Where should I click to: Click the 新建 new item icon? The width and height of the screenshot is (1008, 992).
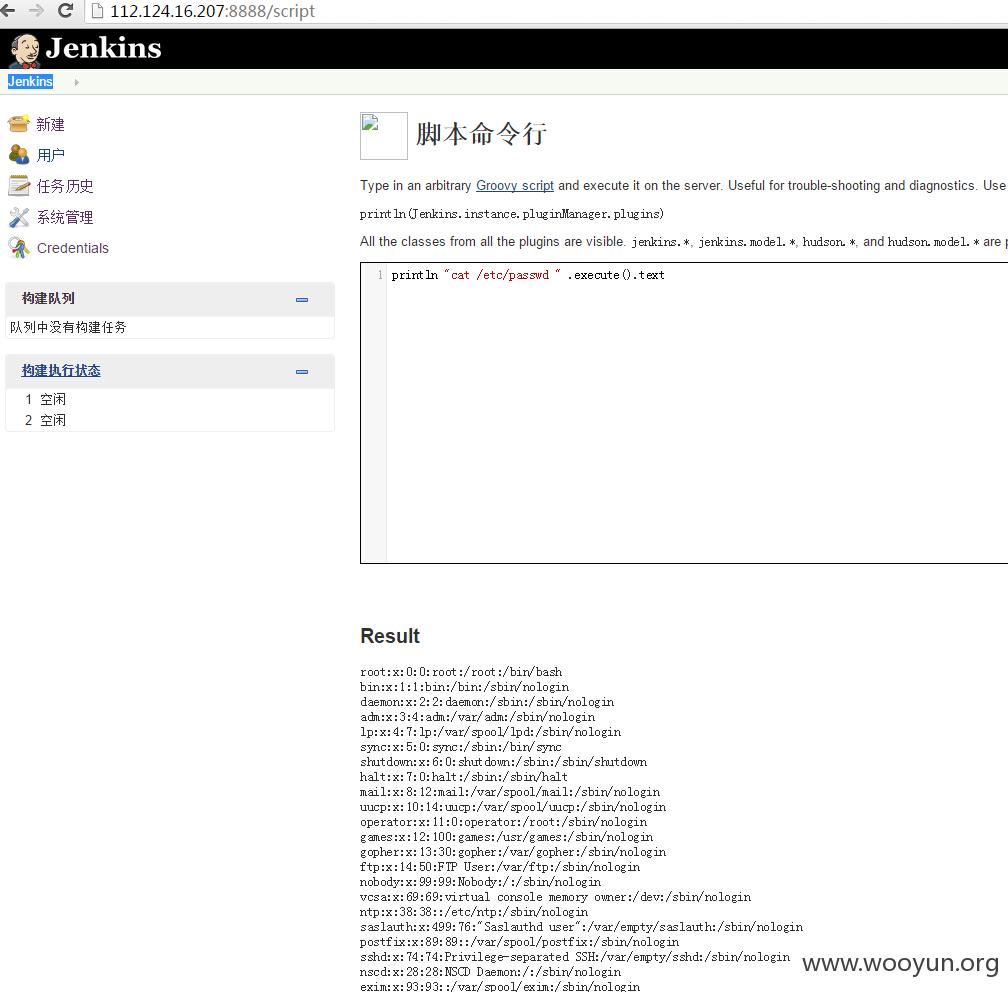coord(19,123)
